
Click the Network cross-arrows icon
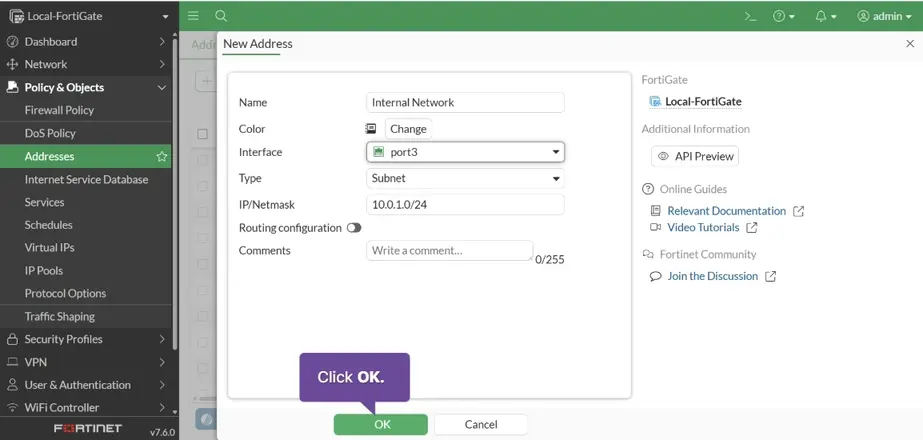coord(12,64)
